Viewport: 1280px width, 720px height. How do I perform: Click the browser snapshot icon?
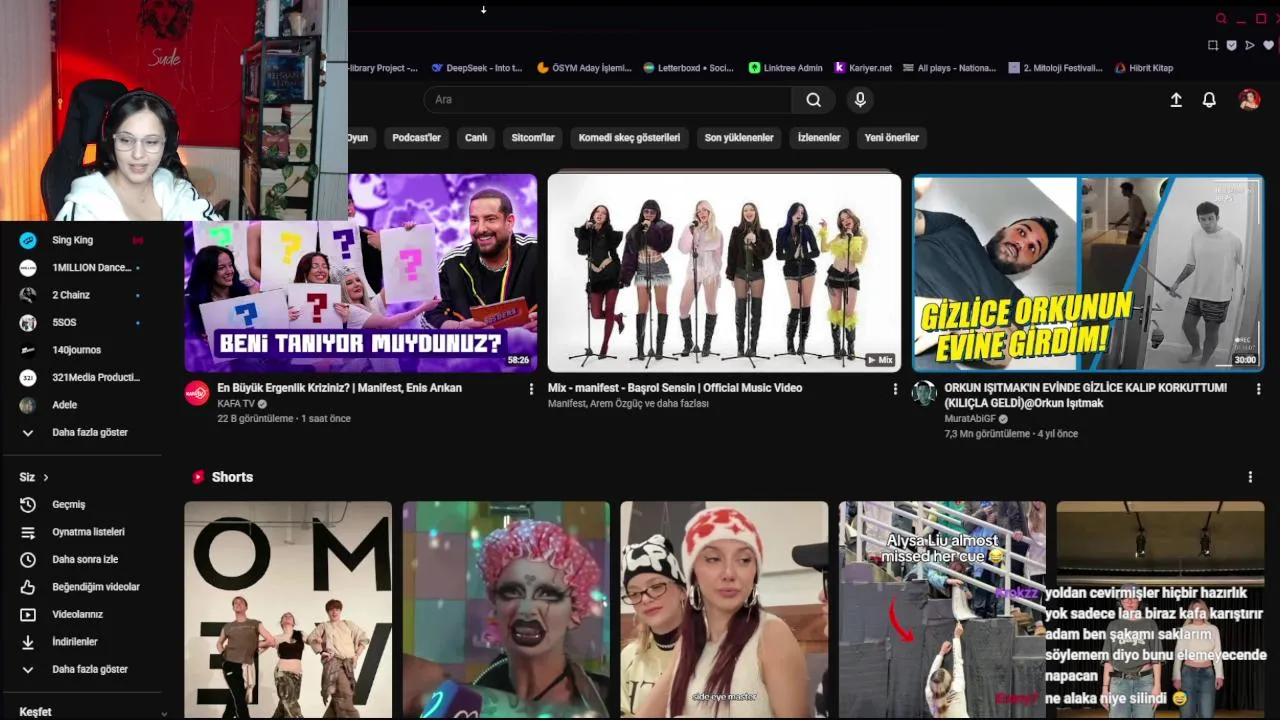pyautogui.click(x=1213, y=45)
